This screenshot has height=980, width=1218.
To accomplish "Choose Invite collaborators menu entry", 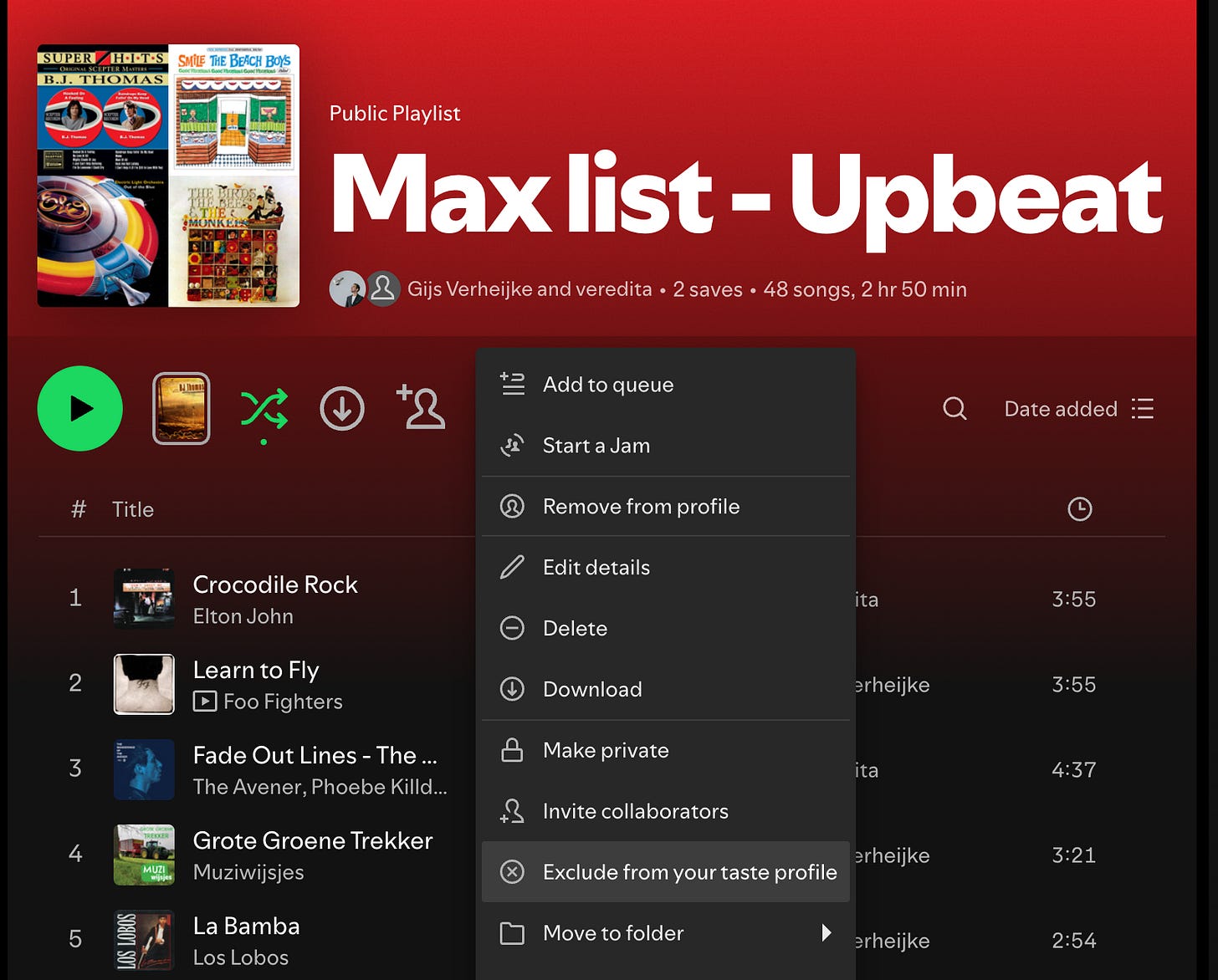I will point(666,811).
